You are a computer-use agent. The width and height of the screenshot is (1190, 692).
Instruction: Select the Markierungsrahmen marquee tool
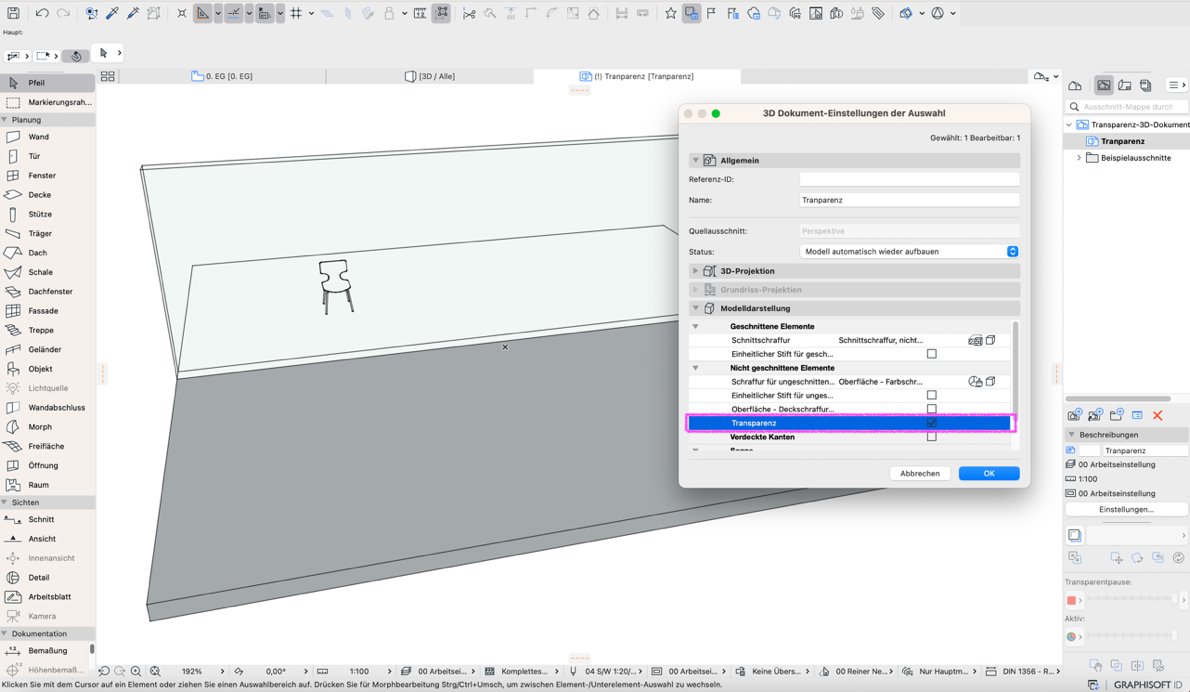(x=47, y=102)
